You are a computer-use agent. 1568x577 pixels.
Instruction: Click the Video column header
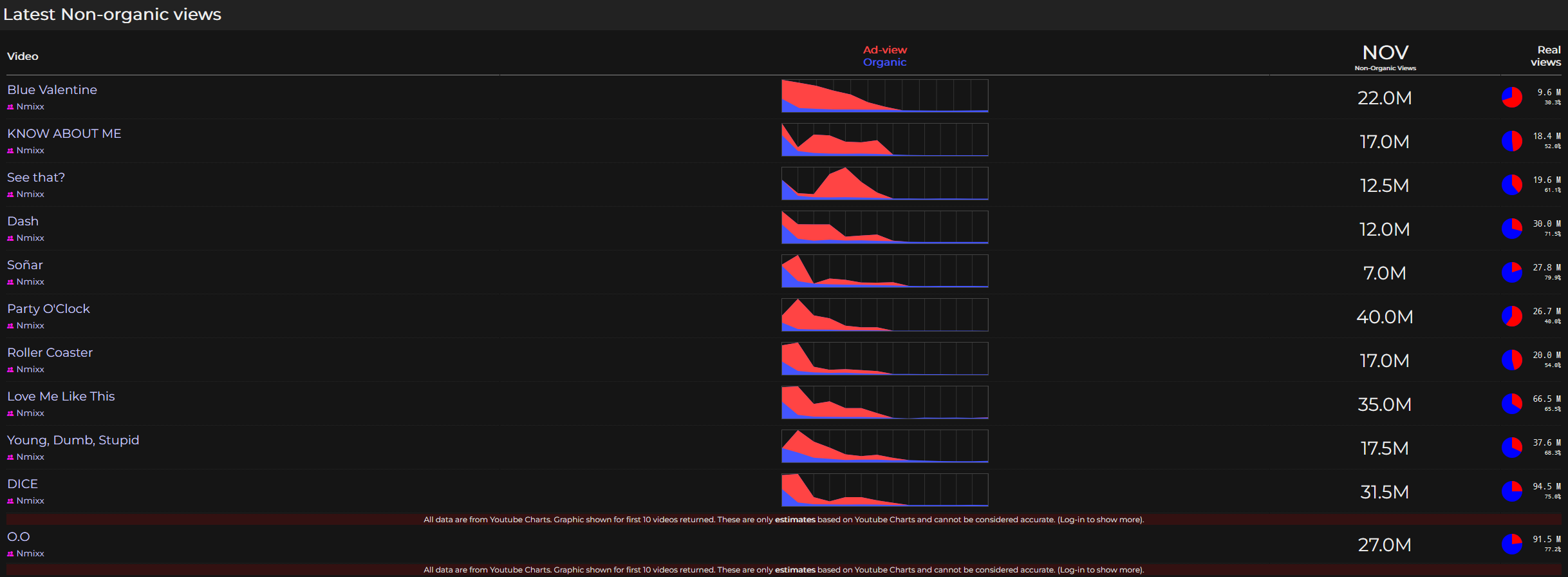click(23, 56)
